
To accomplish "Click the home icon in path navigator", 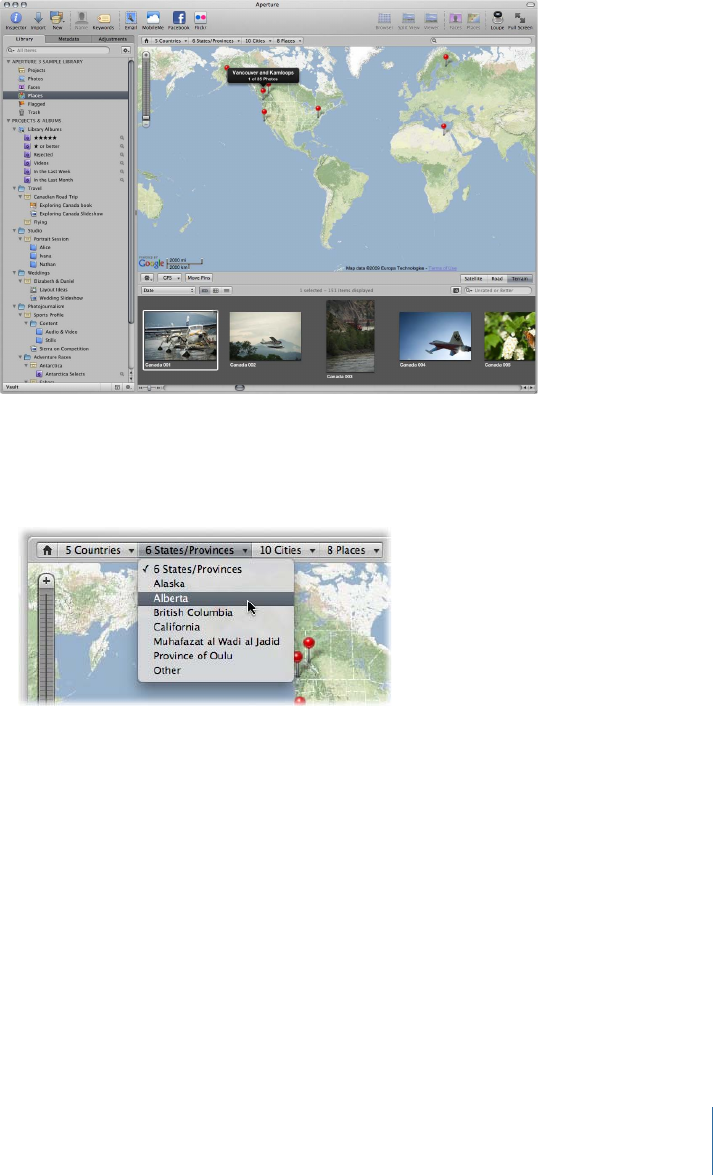I will coord(146,40).
